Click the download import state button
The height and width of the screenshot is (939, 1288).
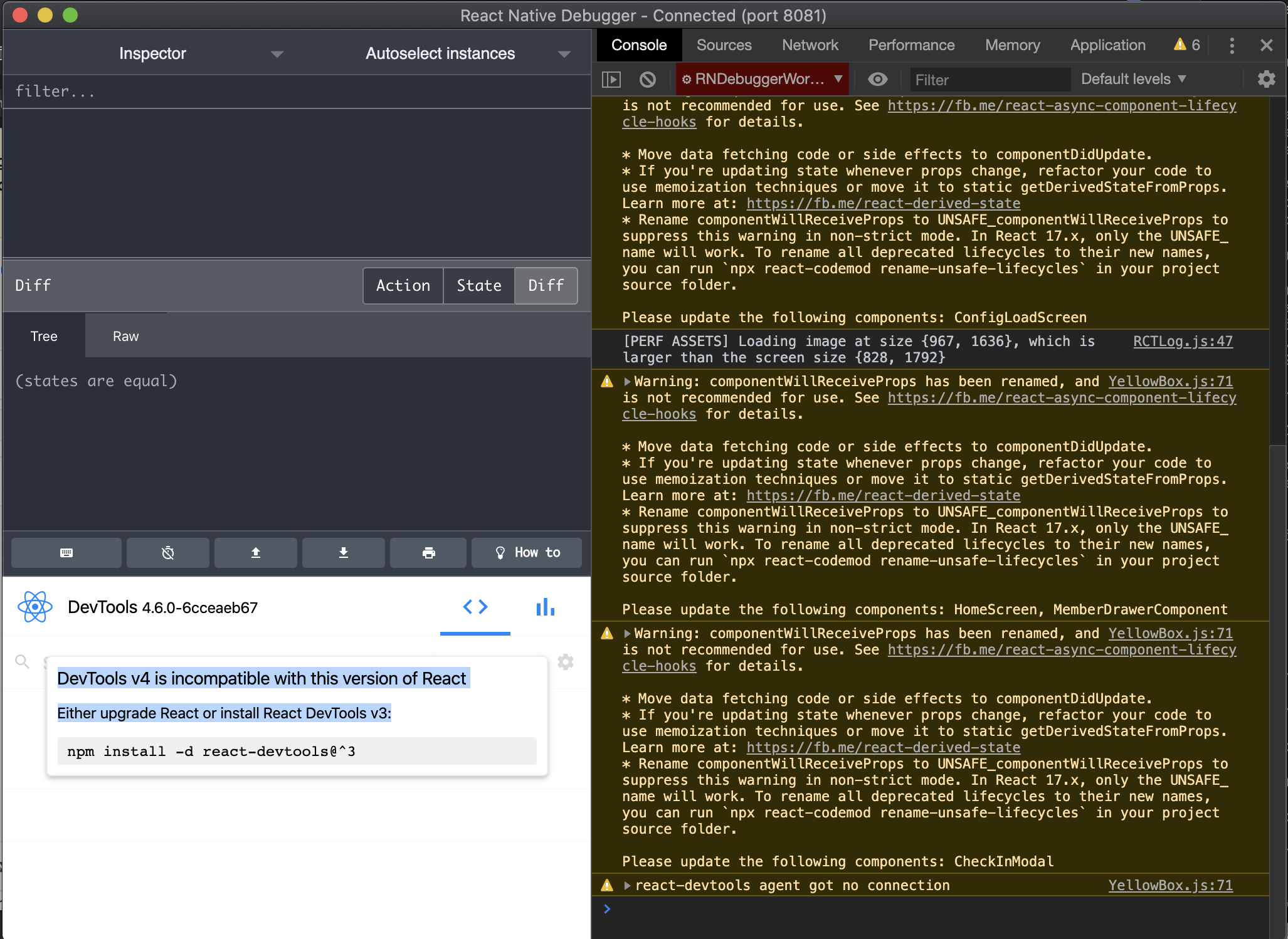coord(343,553)
